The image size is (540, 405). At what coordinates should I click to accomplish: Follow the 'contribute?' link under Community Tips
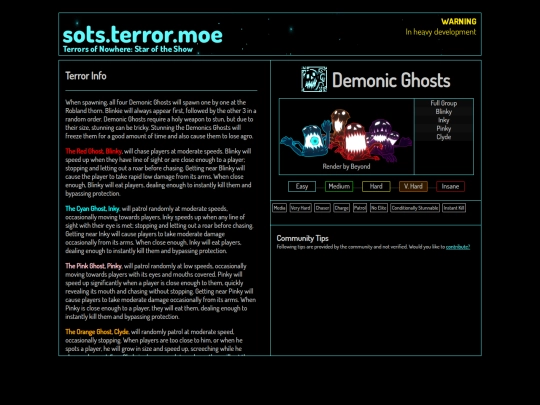click(x=458, y=247)
